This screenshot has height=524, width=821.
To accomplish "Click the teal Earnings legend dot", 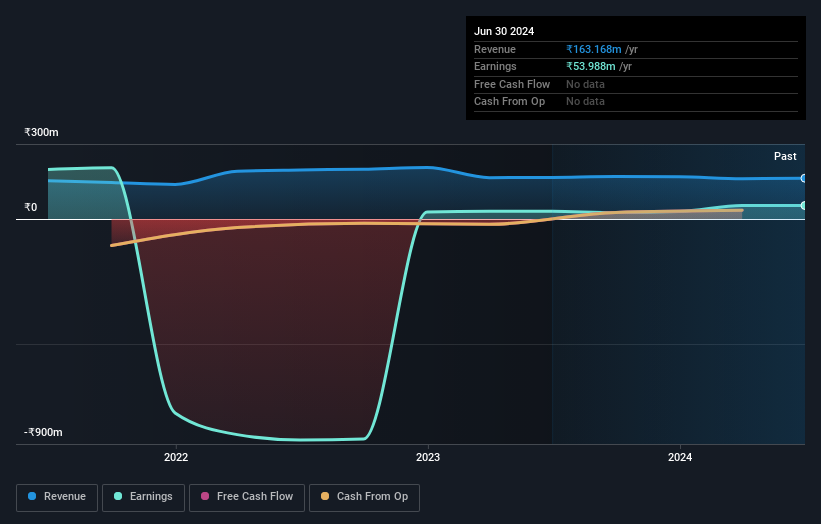I will pos(118,496).
